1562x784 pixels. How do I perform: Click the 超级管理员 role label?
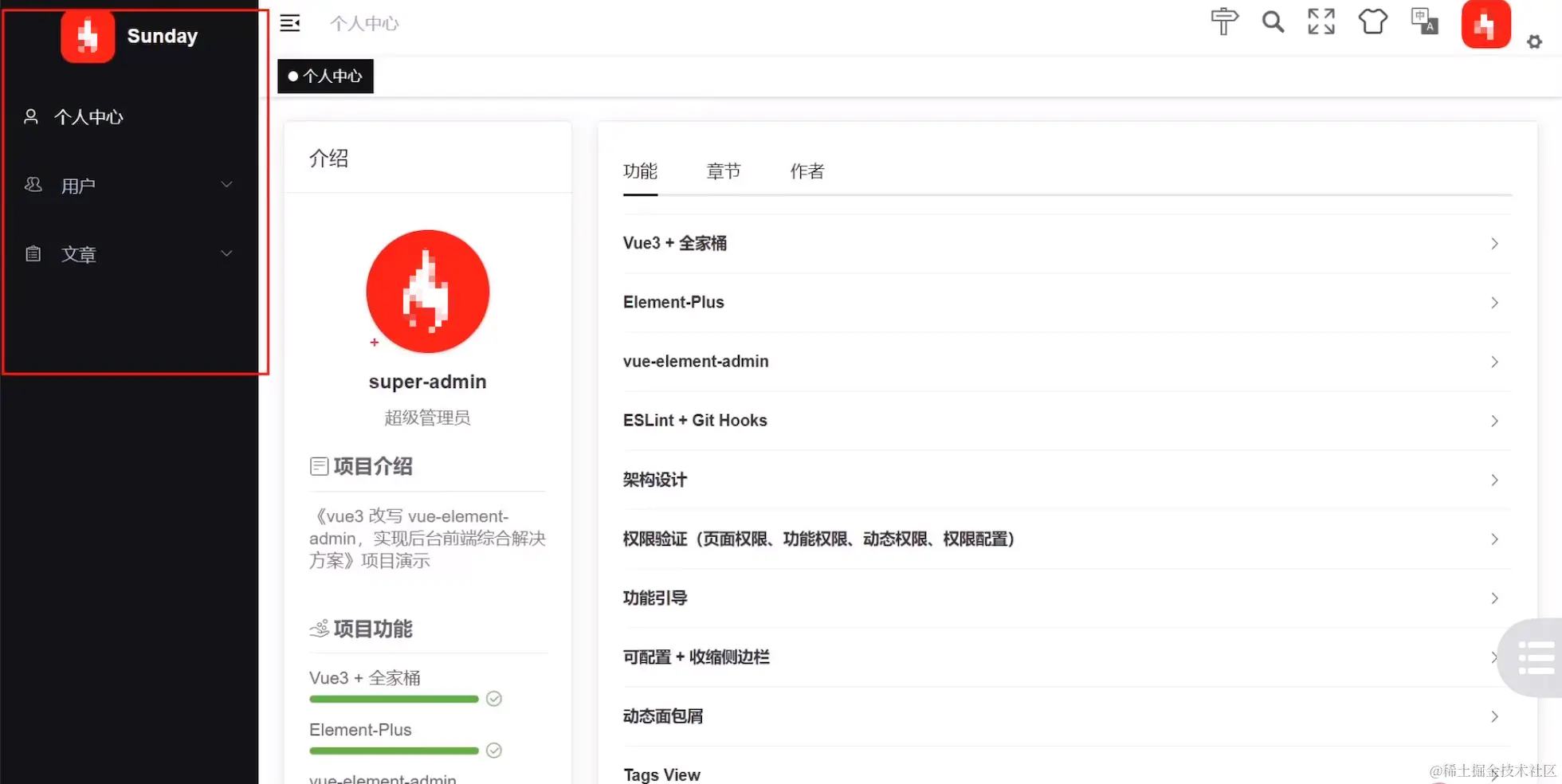point(428,417)
